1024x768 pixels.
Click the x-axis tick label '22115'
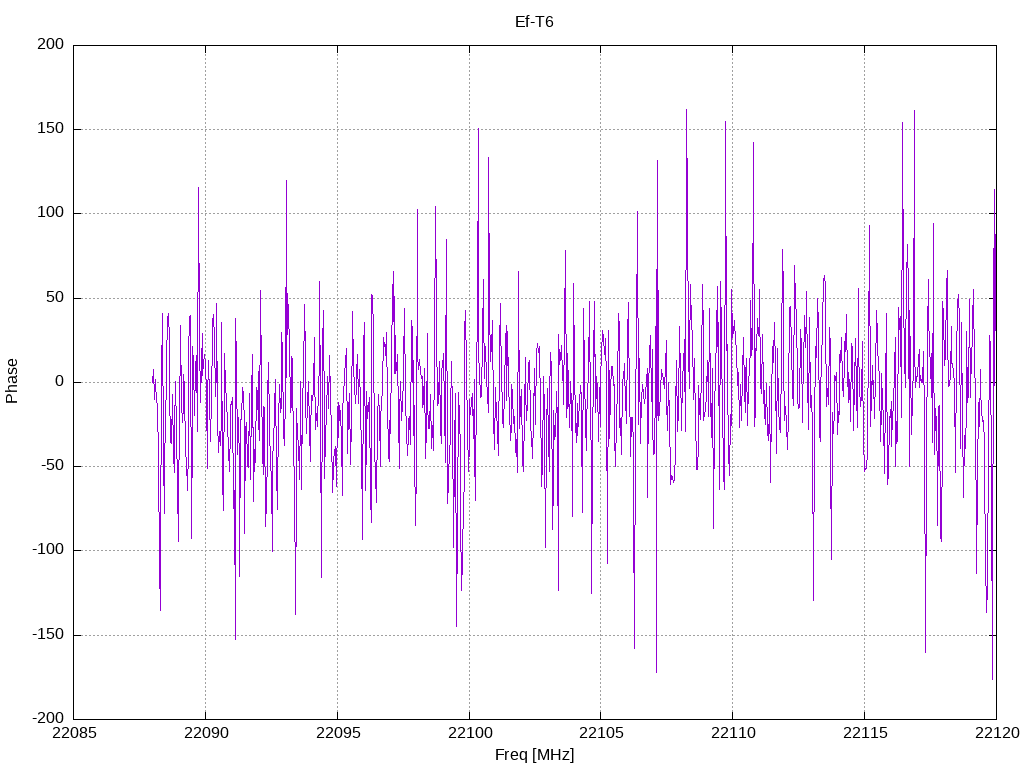point(865,733)
